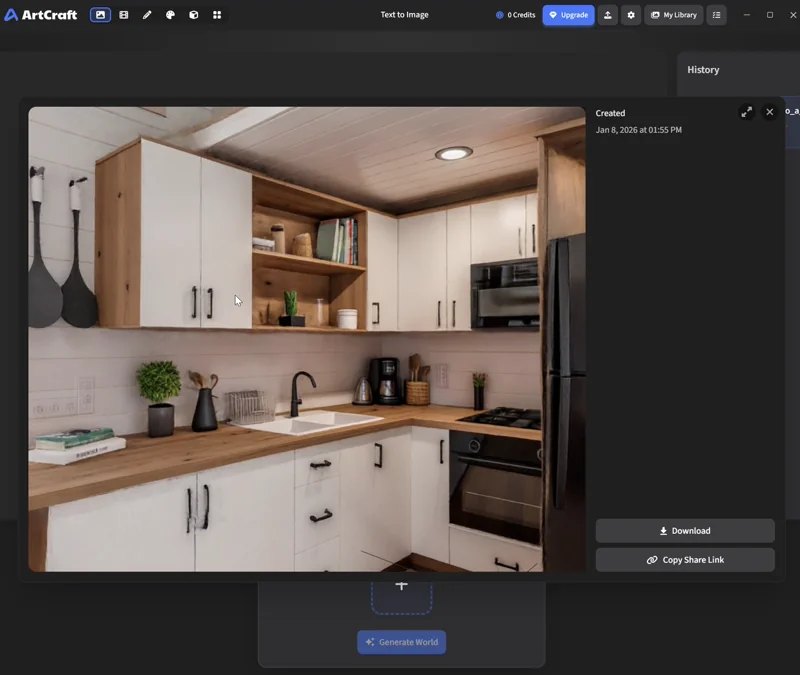Select the image mode icon in top toolbar

(x=100, y=15)
